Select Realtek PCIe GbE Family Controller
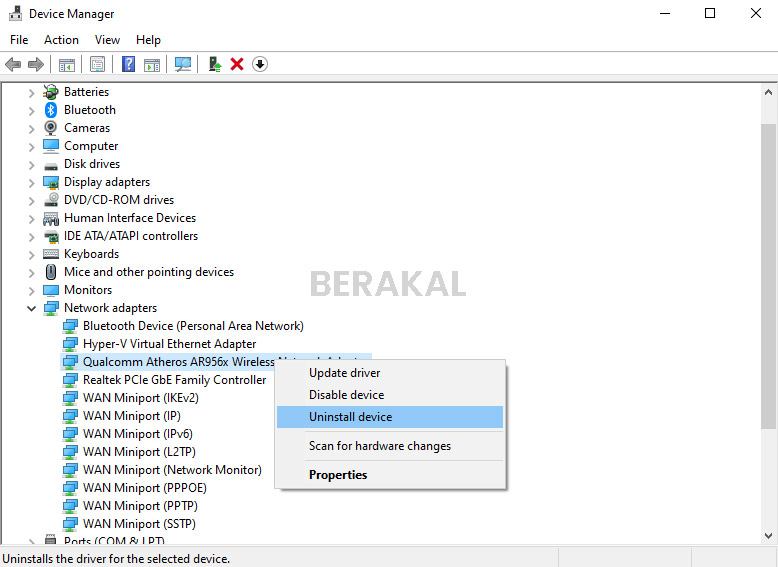 tap(174, 380)
